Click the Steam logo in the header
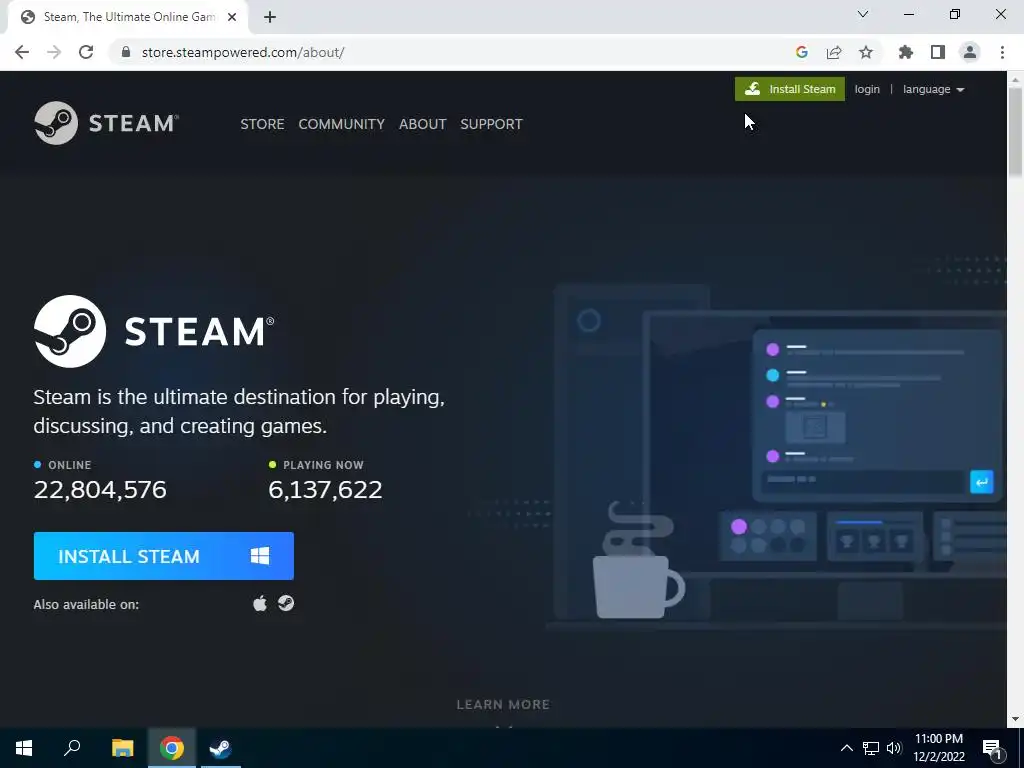Image resolution: width=1024 pixels, height=768 pixels. click(x=106, y=123)
